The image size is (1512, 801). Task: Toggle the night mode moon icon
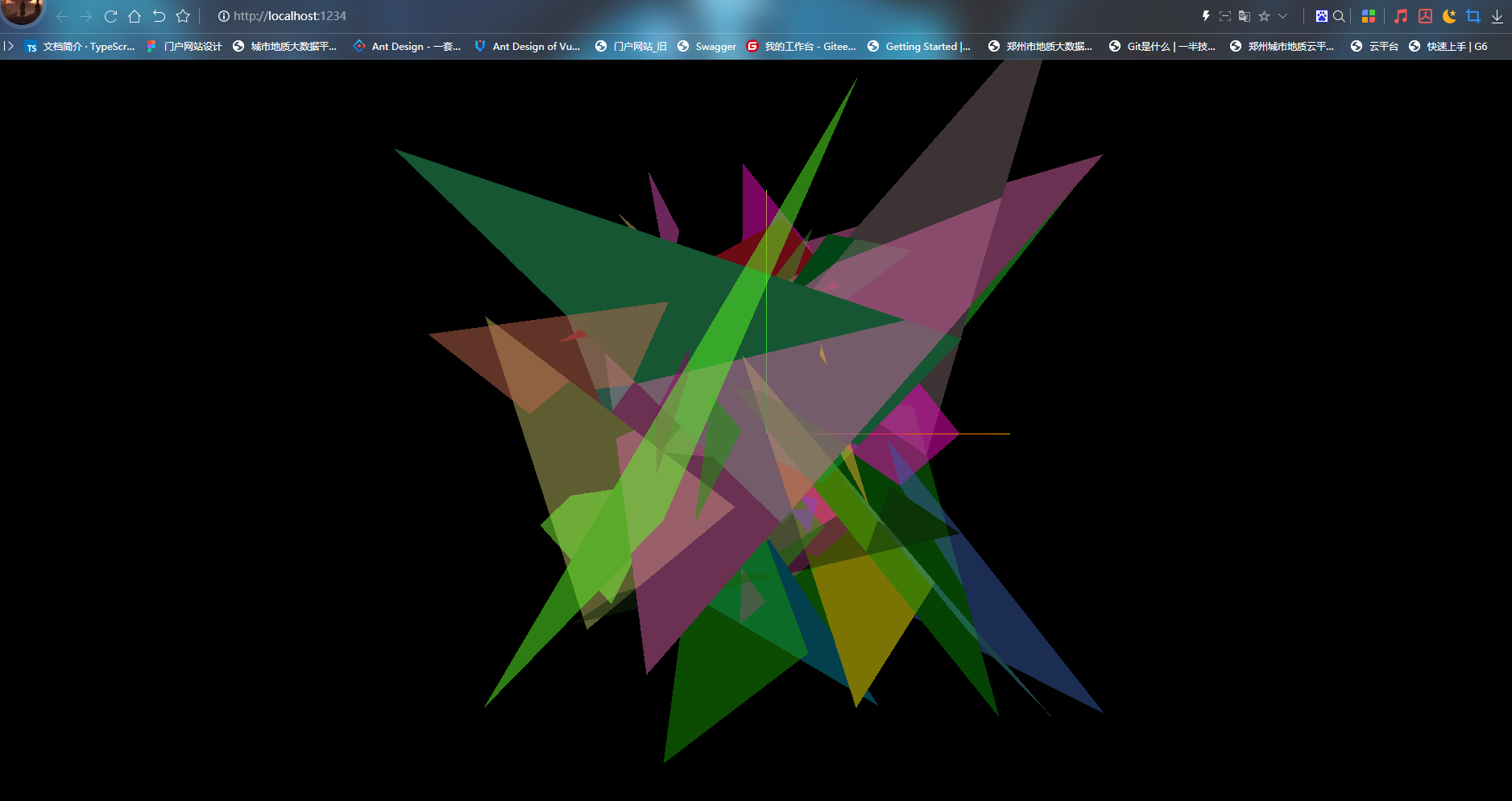click(x=1449, y=16)
